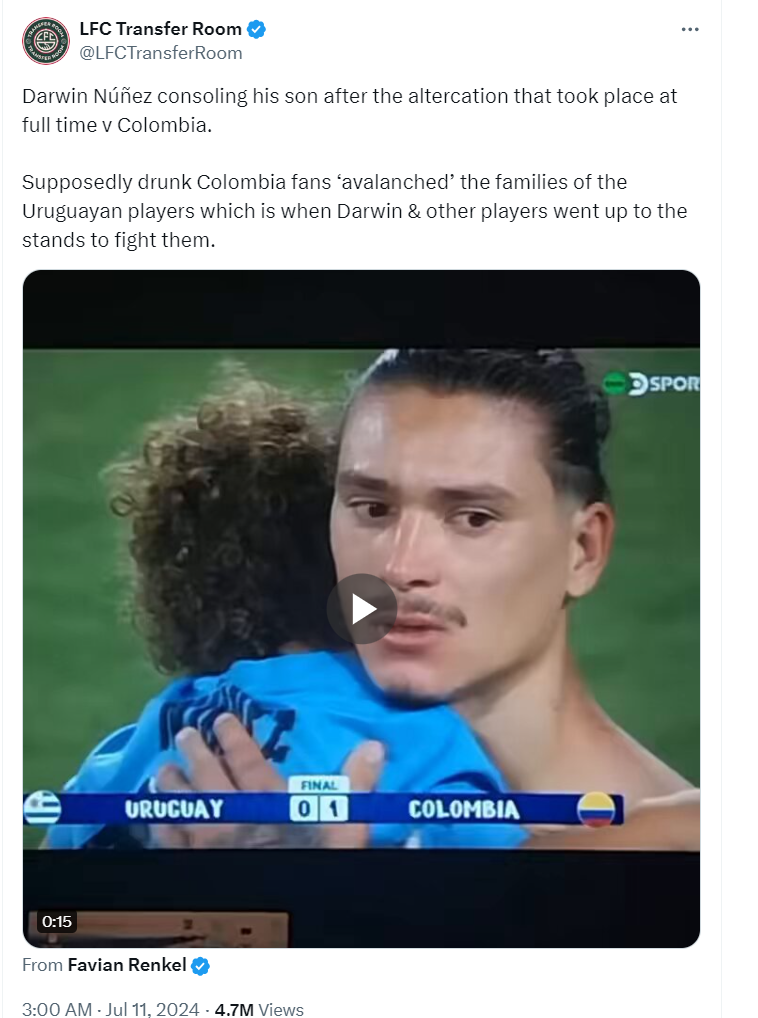Click the verified badge beside LFC Transfer Room

tap(256, 29)
